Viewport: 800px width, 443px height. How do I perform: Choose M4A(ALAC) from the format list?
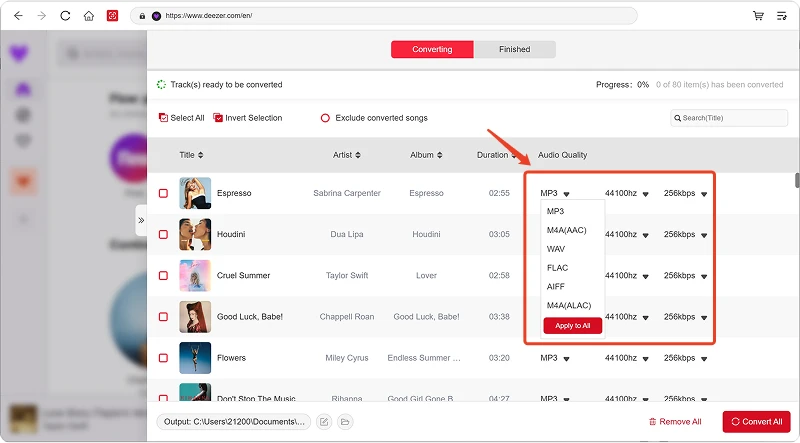(x=569, y=306)
